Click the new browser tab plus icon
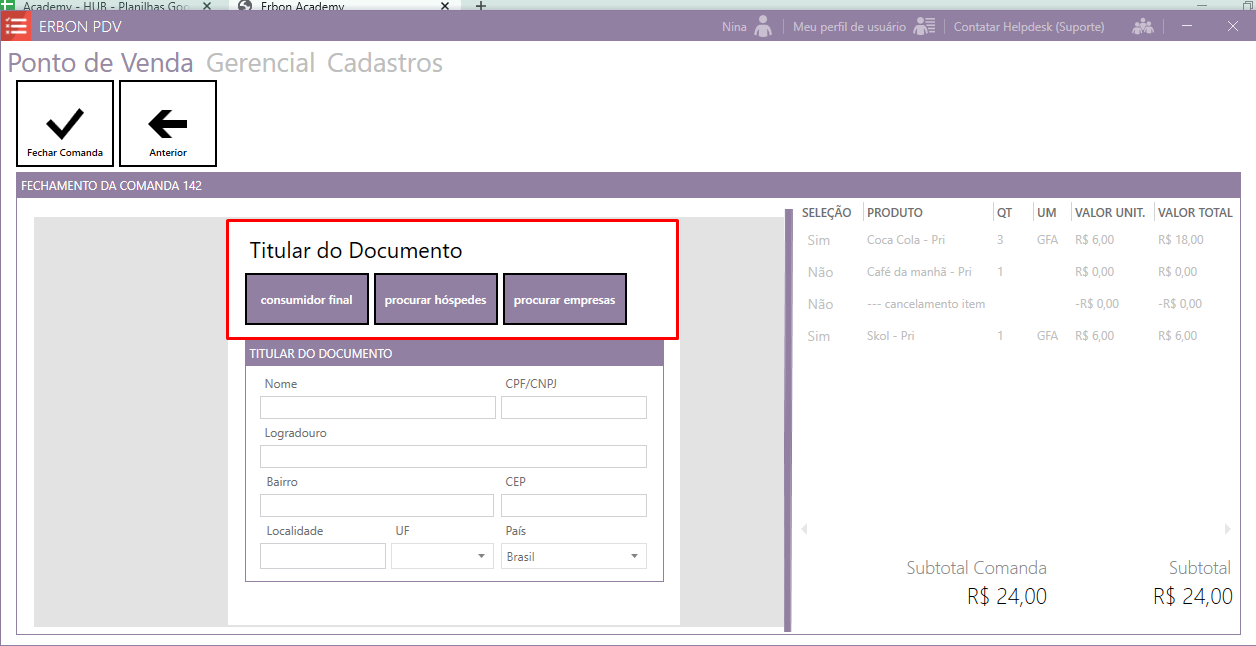Screen dimensions: 1256x646 click(x=480, y=6)
